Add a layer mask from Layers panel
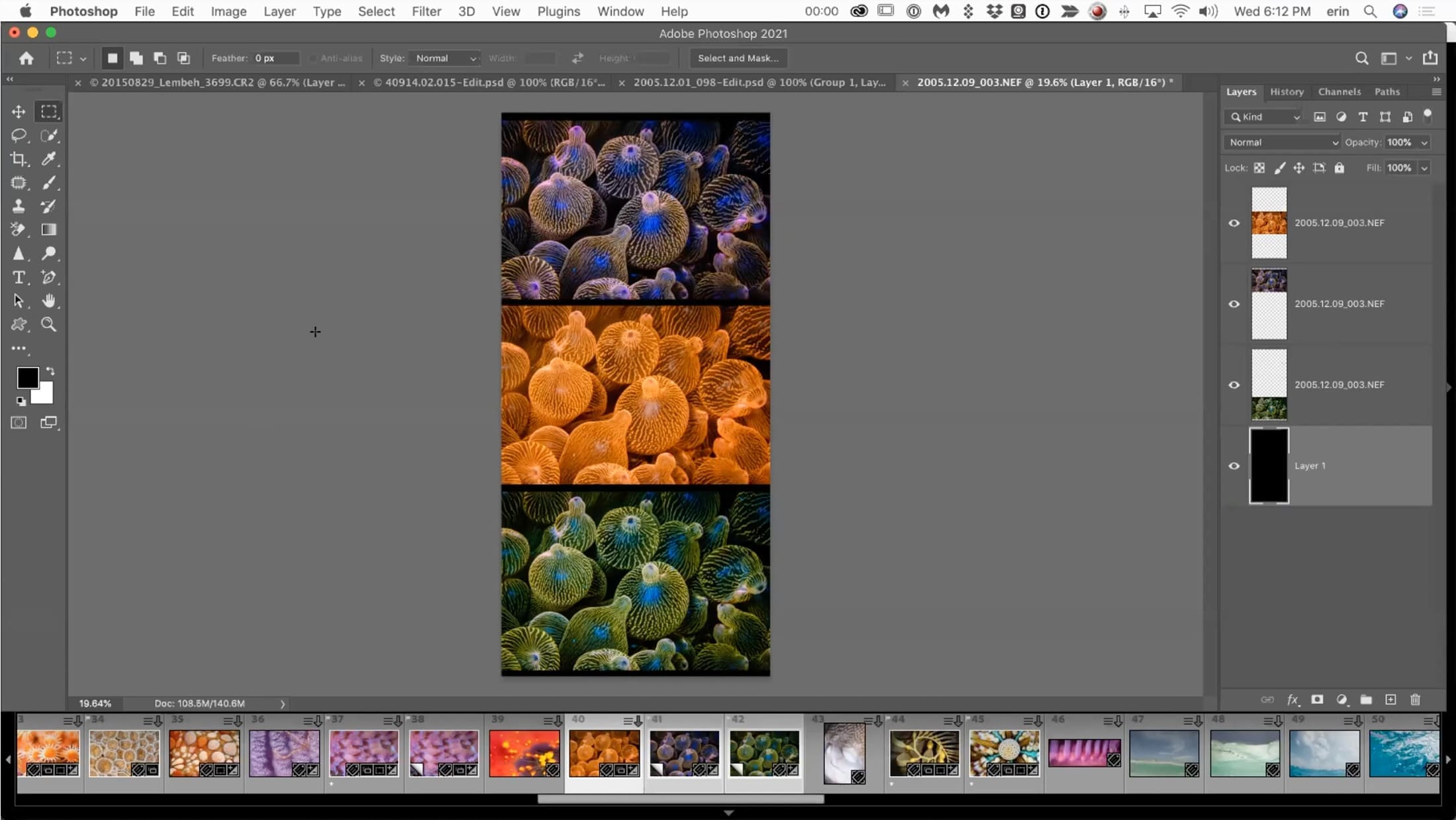The width and height of the screenshot is (1456, 820). click(1317, 699)
